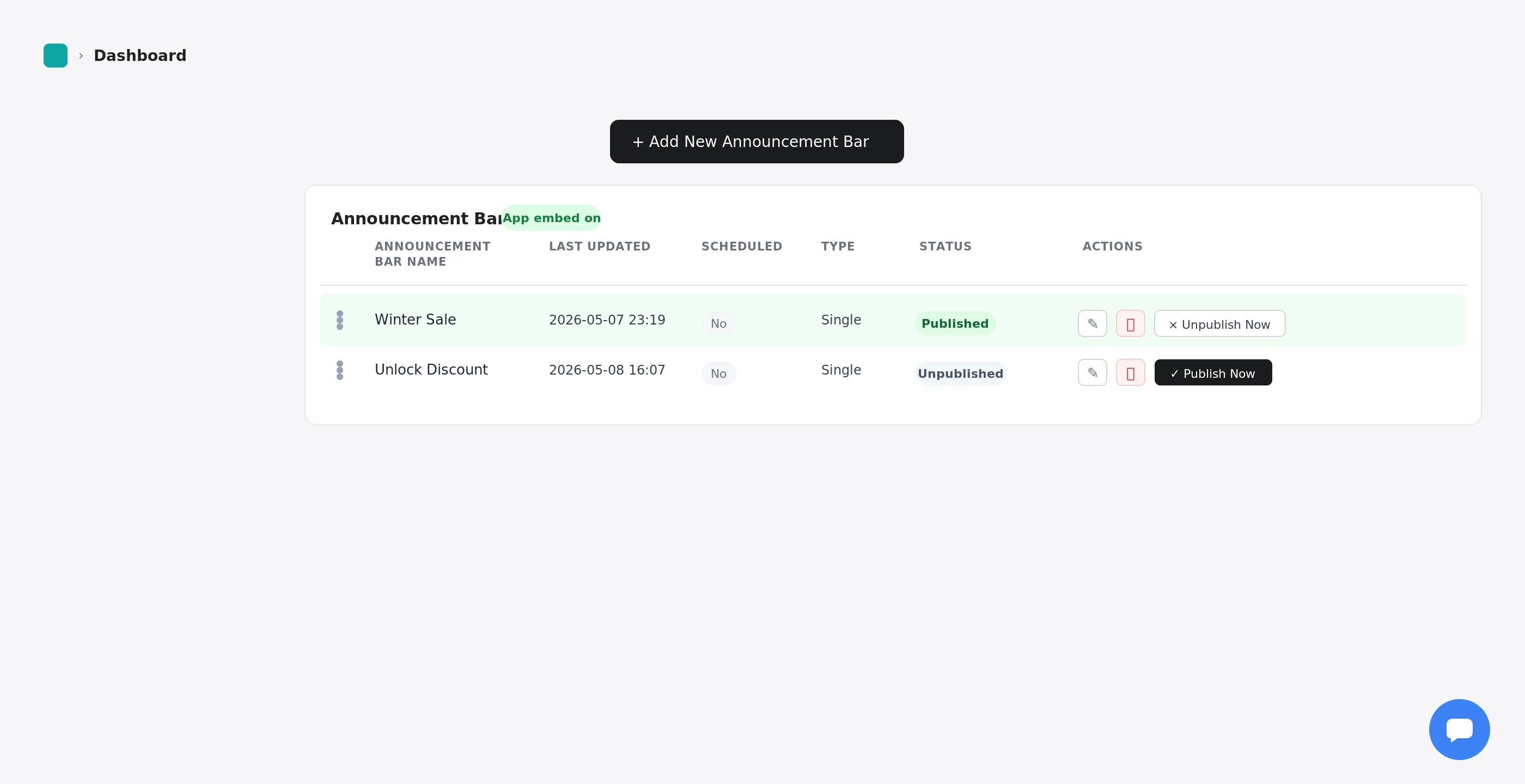Click the Status column header

pyautogui.click(x=945, y=246)
